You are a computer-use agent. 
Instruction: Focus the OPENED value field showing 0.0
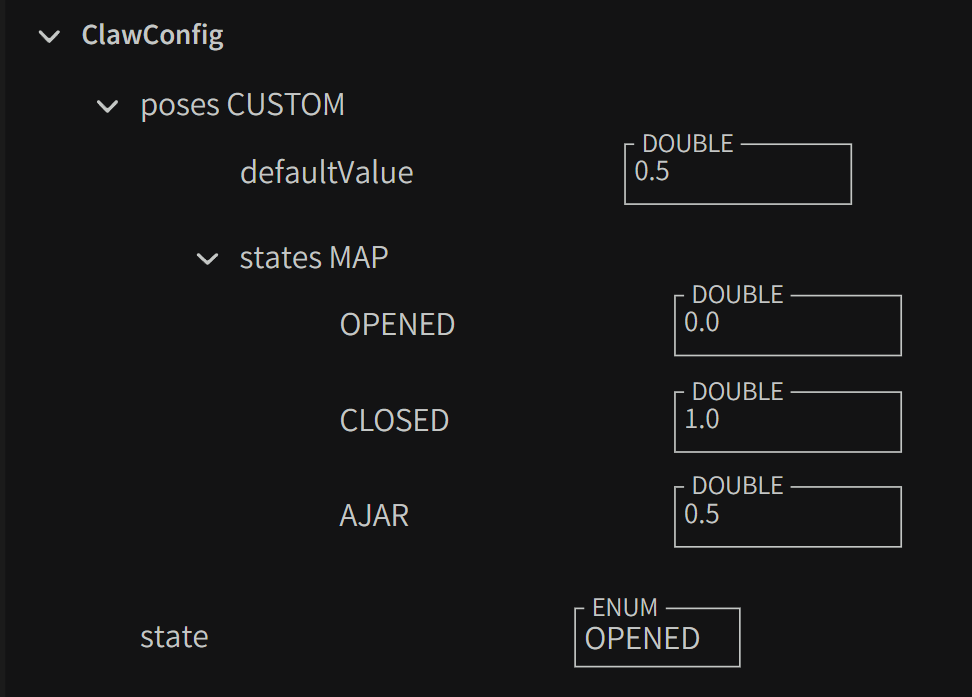tap(787, 325)
